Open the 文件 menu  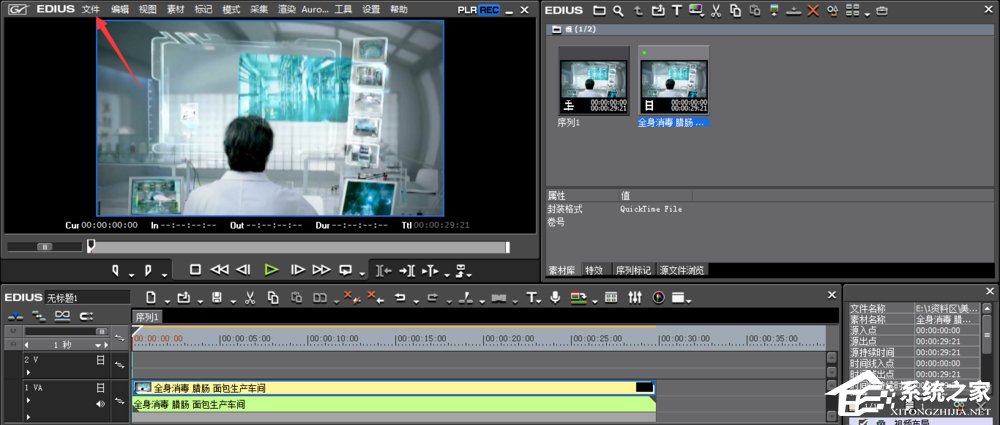click(91, 9)
